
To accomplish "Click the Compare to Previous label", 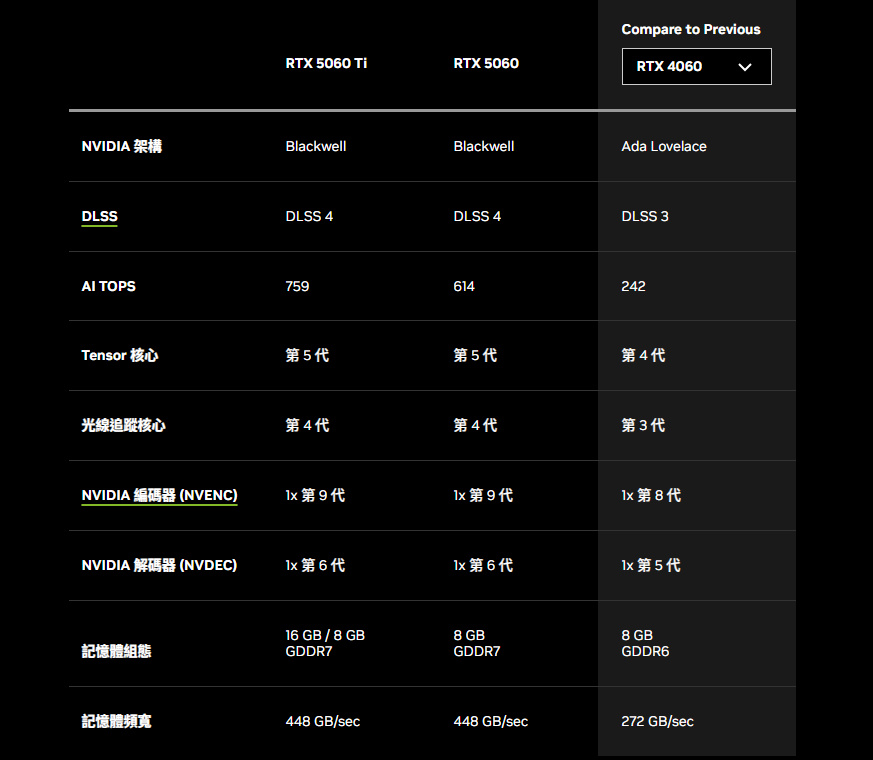I will pyautogui.click(x=691, y=29).
